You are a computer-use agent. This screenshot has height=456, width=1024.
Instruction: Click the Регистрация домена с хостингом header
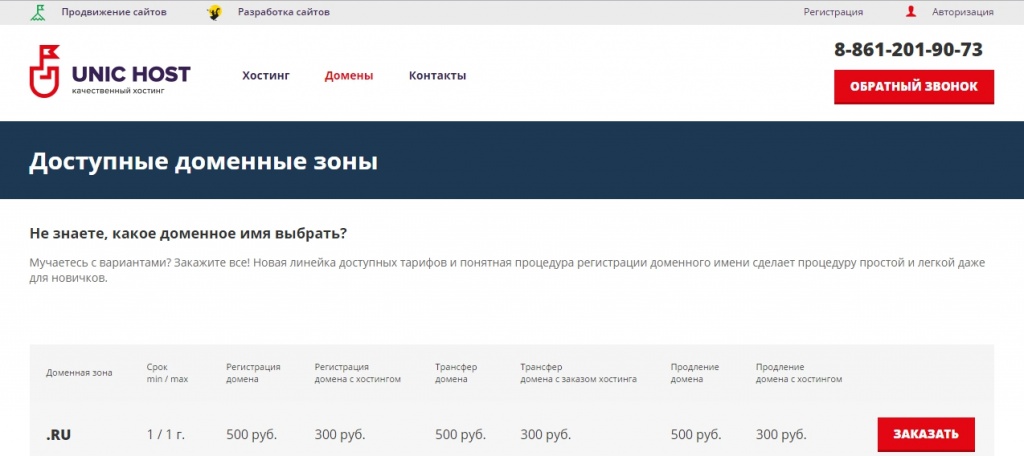358,373
